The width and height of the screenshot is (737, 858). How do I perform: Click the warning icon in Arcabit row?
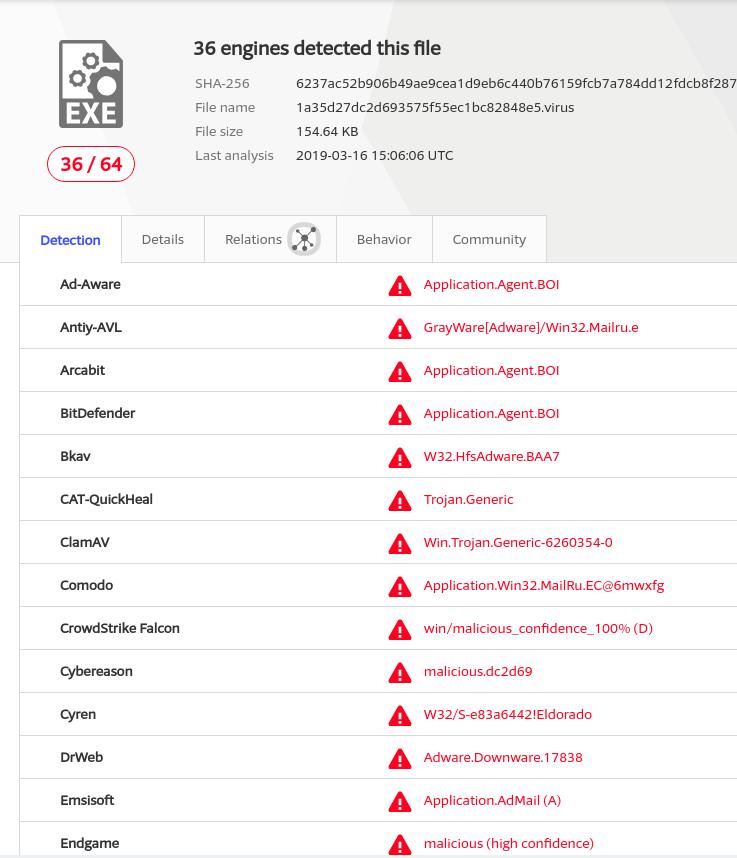pyautogui.click(x=400, y=372)
